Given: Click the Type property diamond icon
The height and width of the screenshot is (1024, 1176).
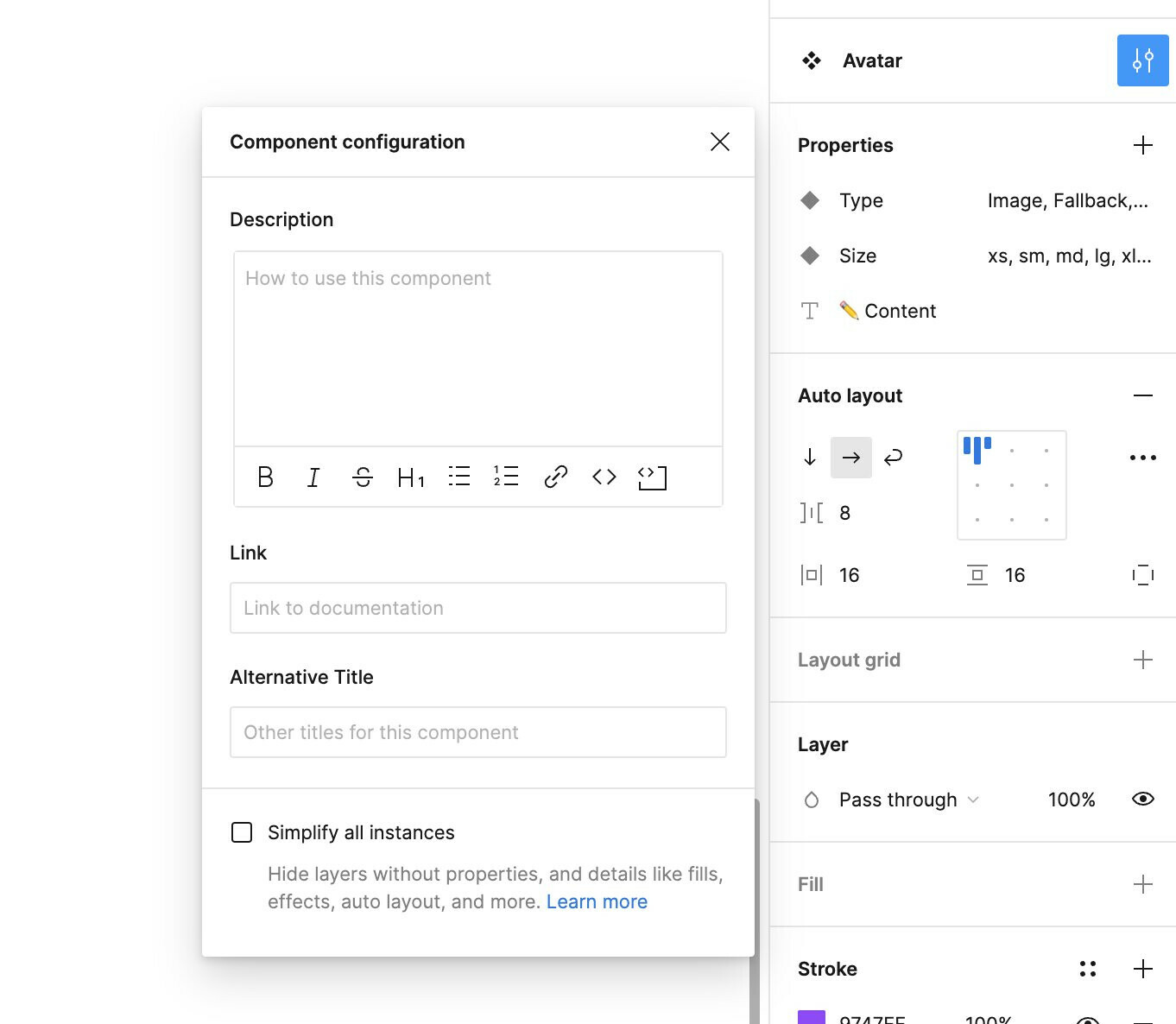Looking at the screenshot, I should (810, 200).
